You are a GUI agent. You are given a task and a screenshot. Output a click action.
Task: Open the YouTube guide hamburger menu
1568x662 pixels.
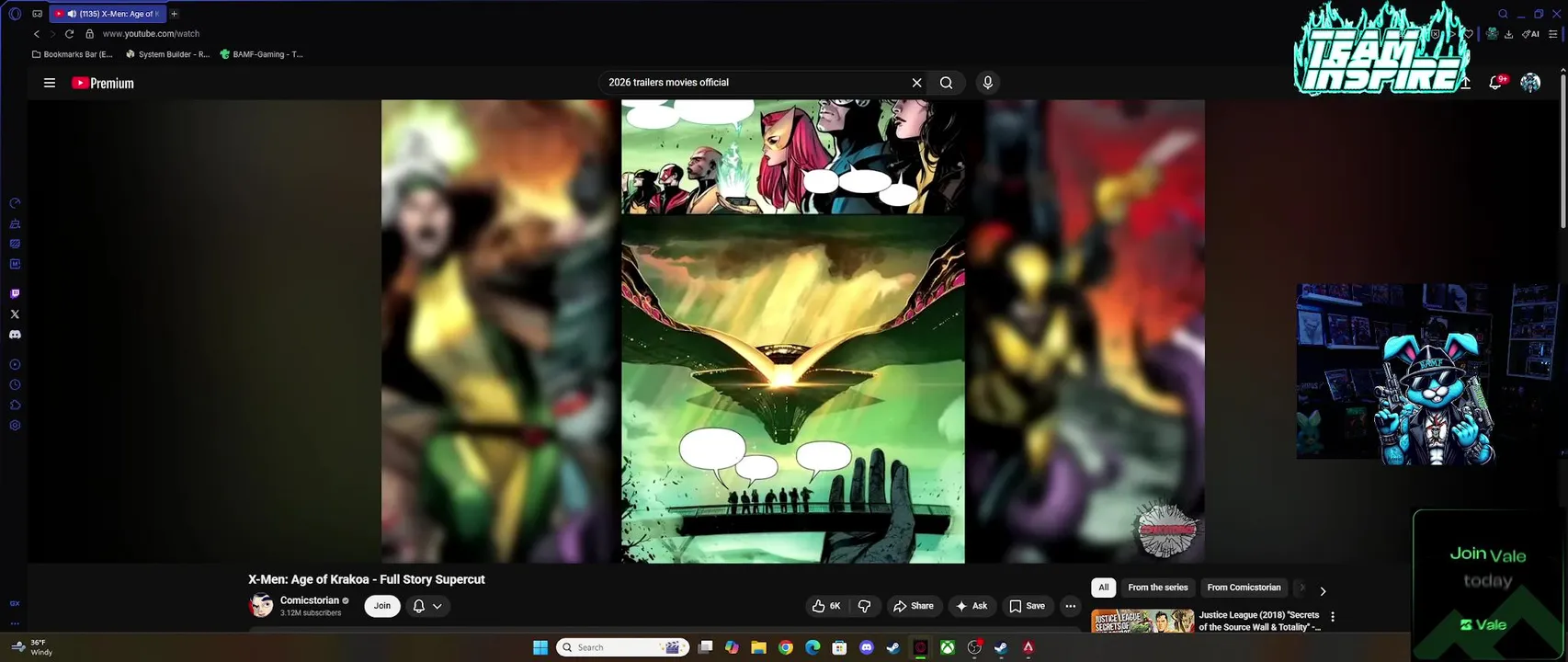point(50,83)
